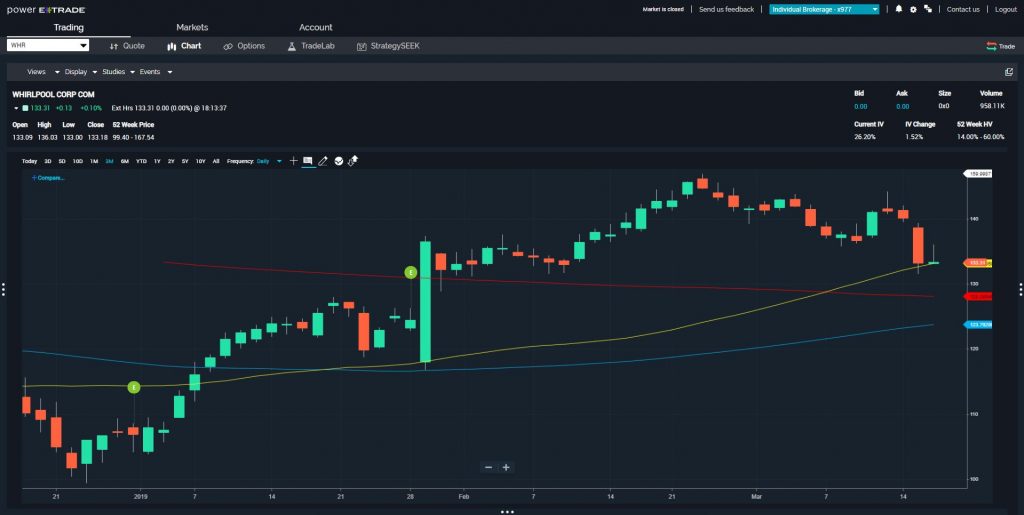Screen dimensions: 1024x515
Task: Switch to the Chart view
Action: 184,46
